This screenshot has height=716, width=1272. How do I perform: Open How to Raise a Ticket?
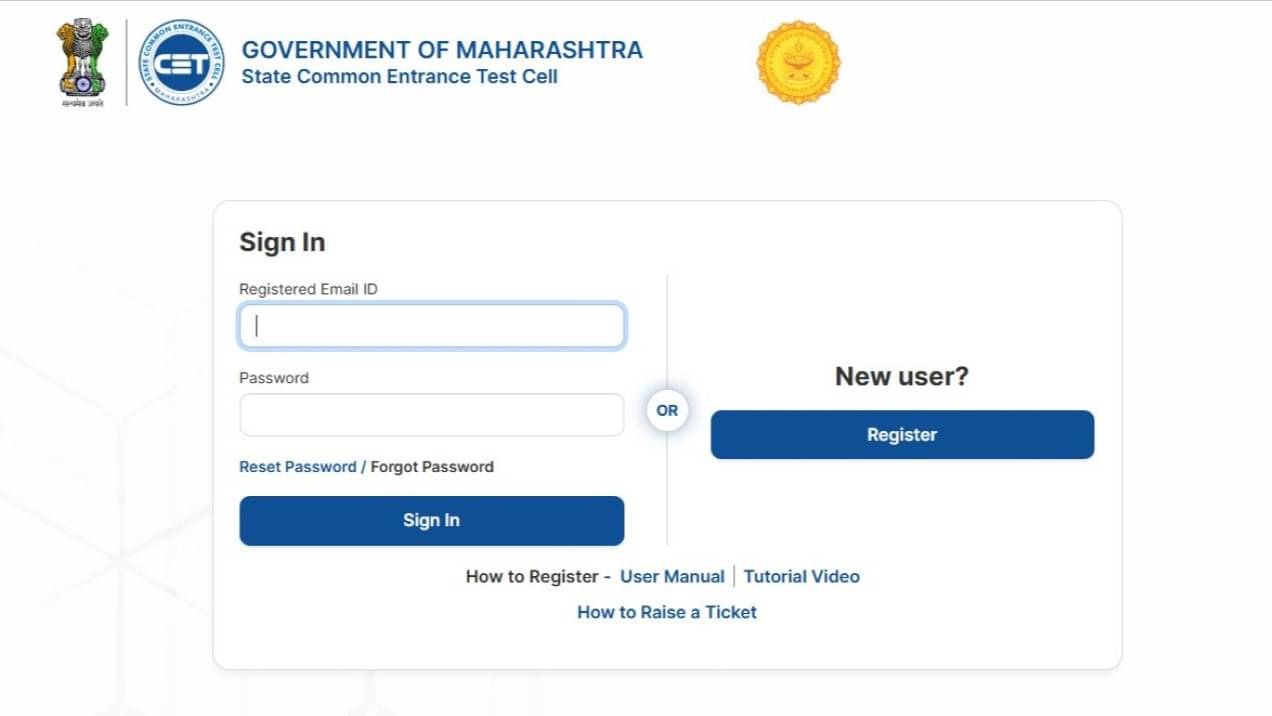667,612
